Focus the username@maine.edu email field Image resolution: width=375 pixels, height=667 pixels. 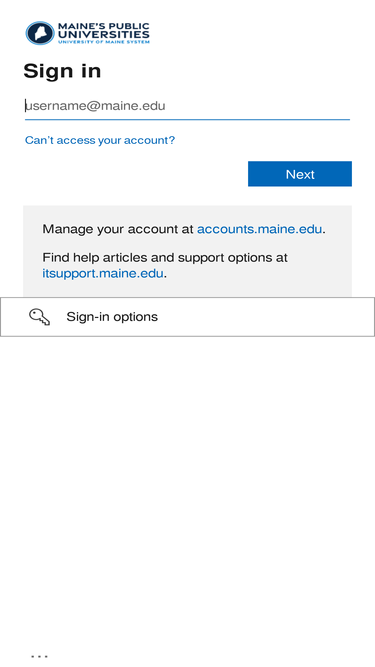[x=187, y=106]
